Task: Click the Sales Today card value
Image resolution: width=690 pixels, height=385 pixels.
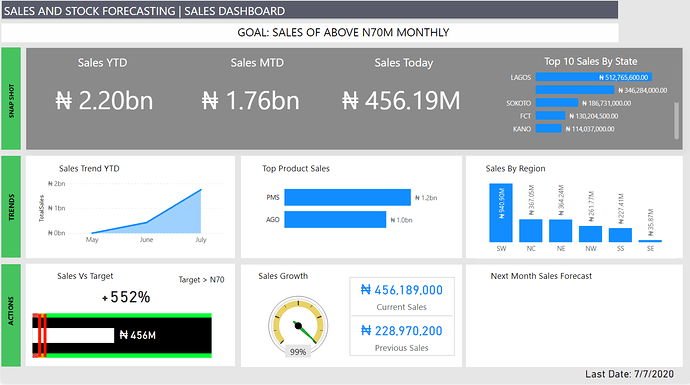Action: (x=401, y=100)
